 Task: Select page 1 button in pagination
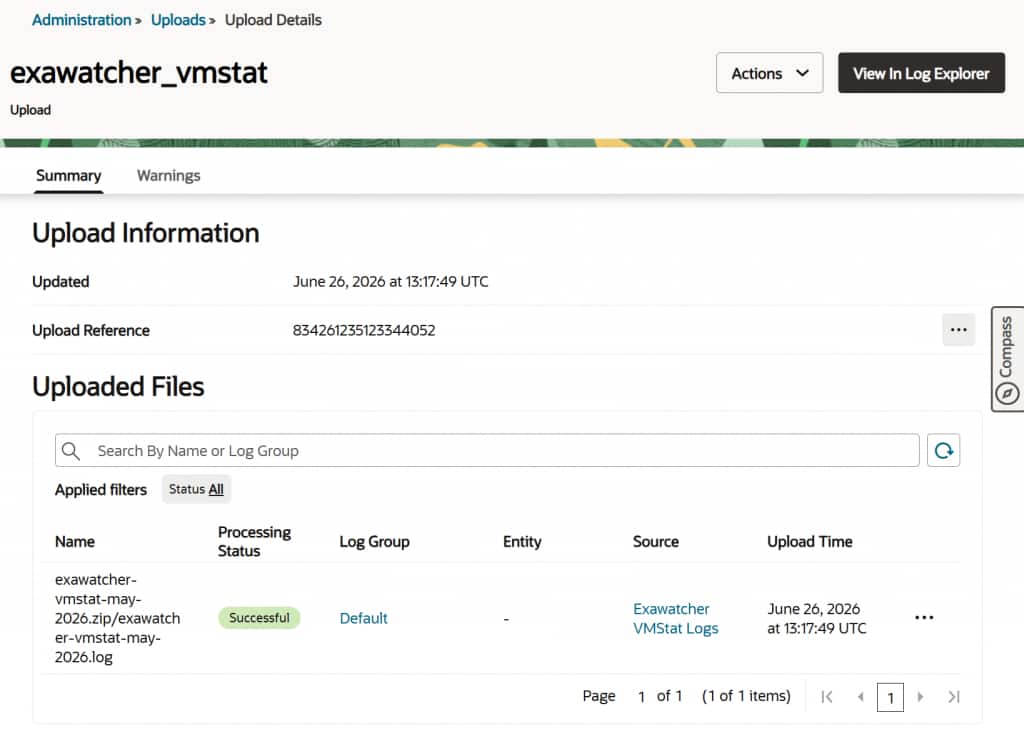(890, 697)
